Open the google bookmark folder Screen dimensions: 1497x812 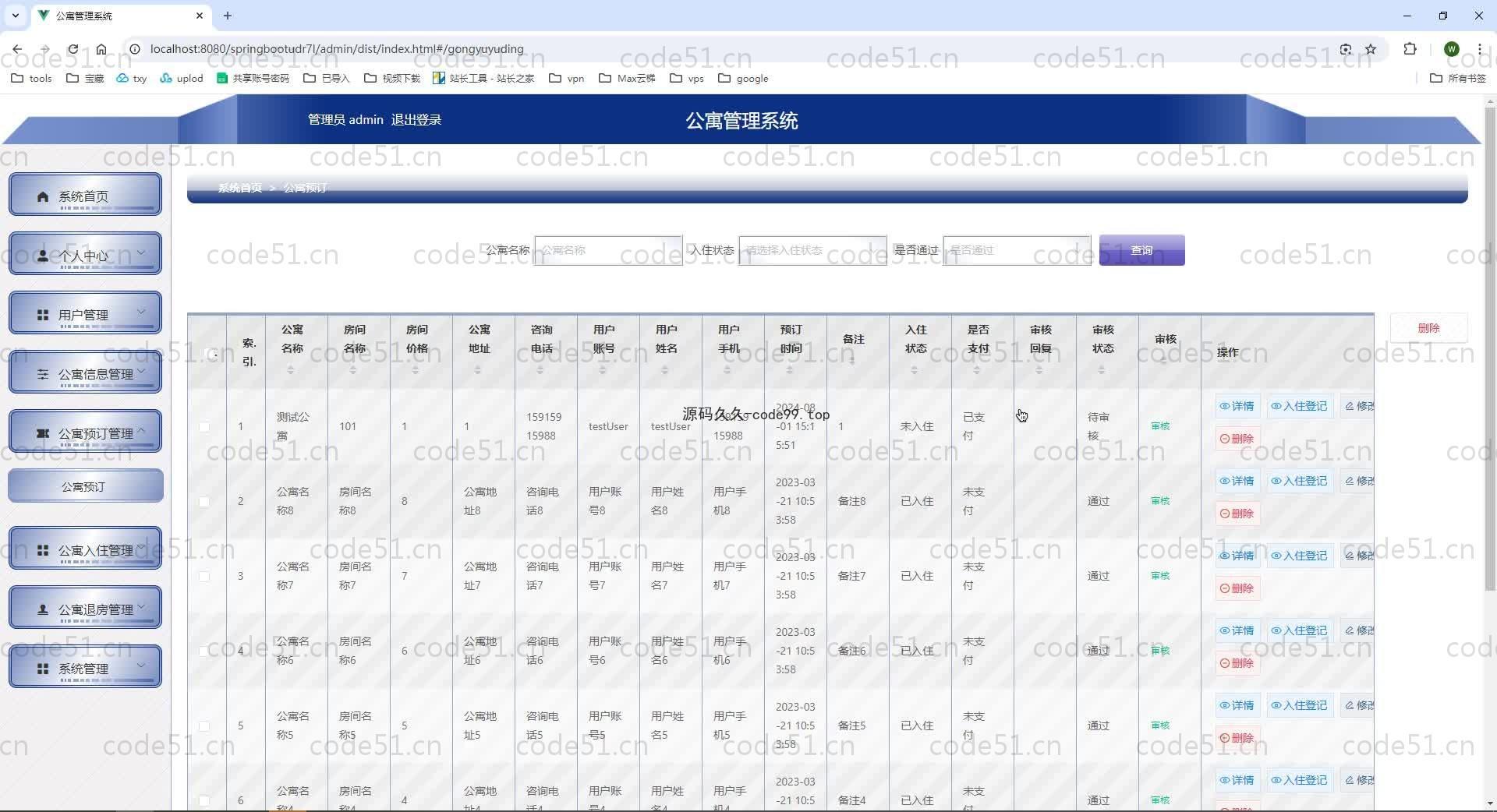tap(744, 78)
